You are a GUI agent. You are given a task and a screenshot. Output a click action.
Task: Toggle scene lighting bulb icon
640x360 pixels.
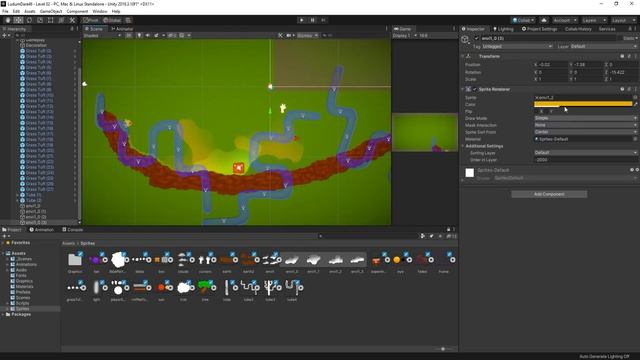(x=140, y=36)
